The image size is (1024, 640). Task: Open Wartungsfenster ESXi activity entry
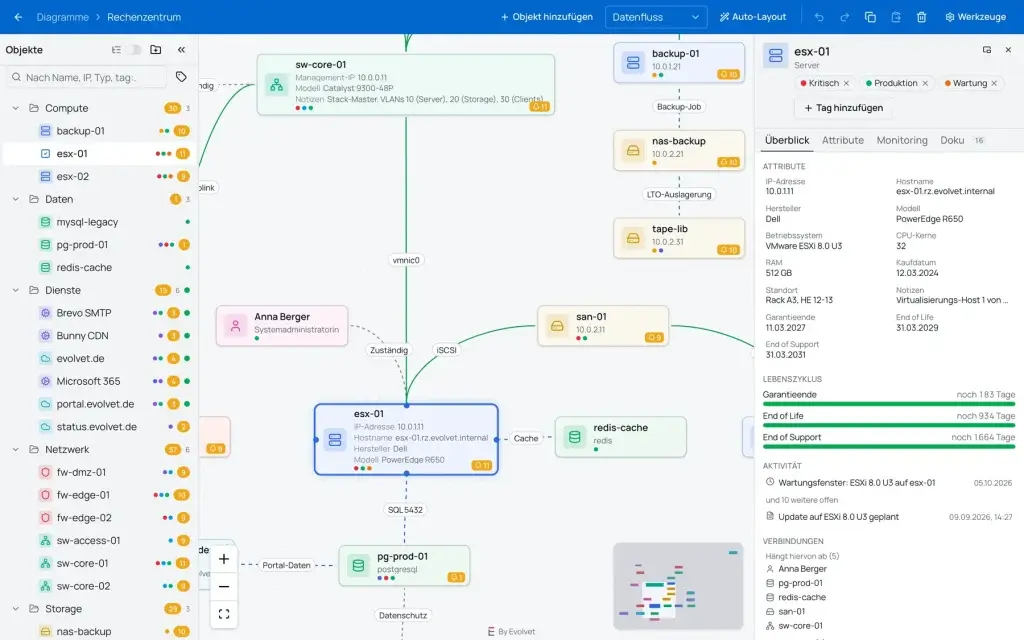pyautogui.click(x=888, y=483)
